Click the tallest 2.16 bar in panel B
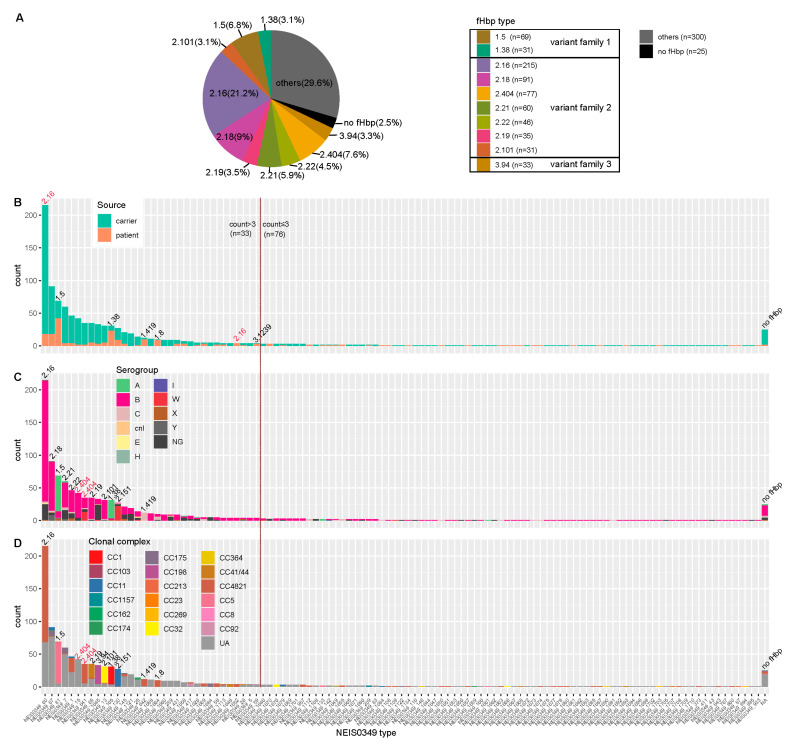791x745 pixels. click(x=45, y=275)
